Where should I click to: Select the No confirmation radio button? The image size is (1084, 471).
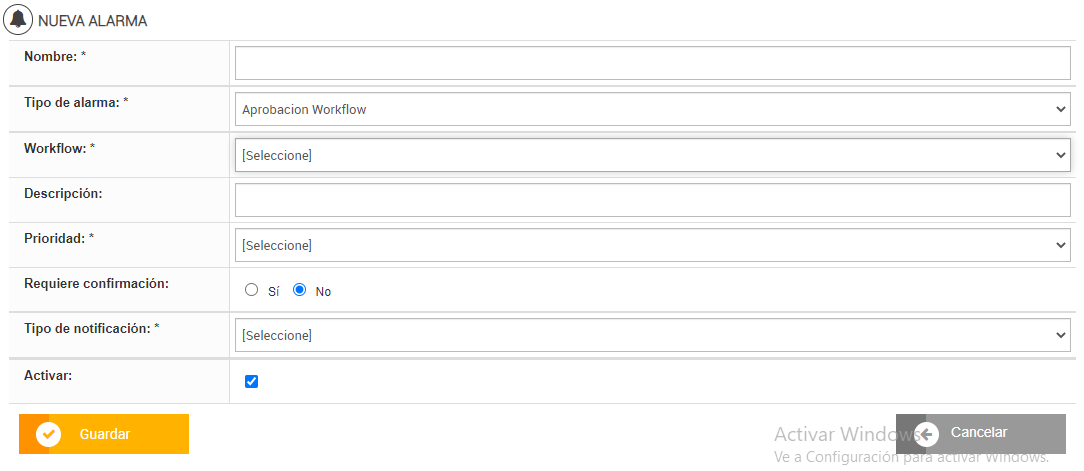299,290
